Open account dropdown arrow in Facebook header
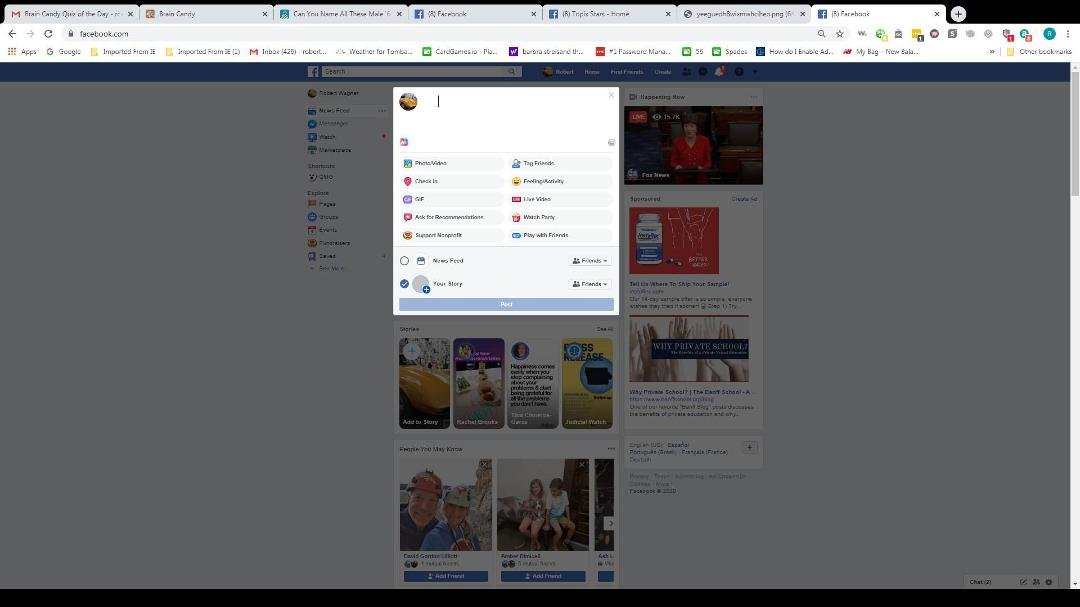This screenshot has height=607, width=1080. (x=755, y=72)
